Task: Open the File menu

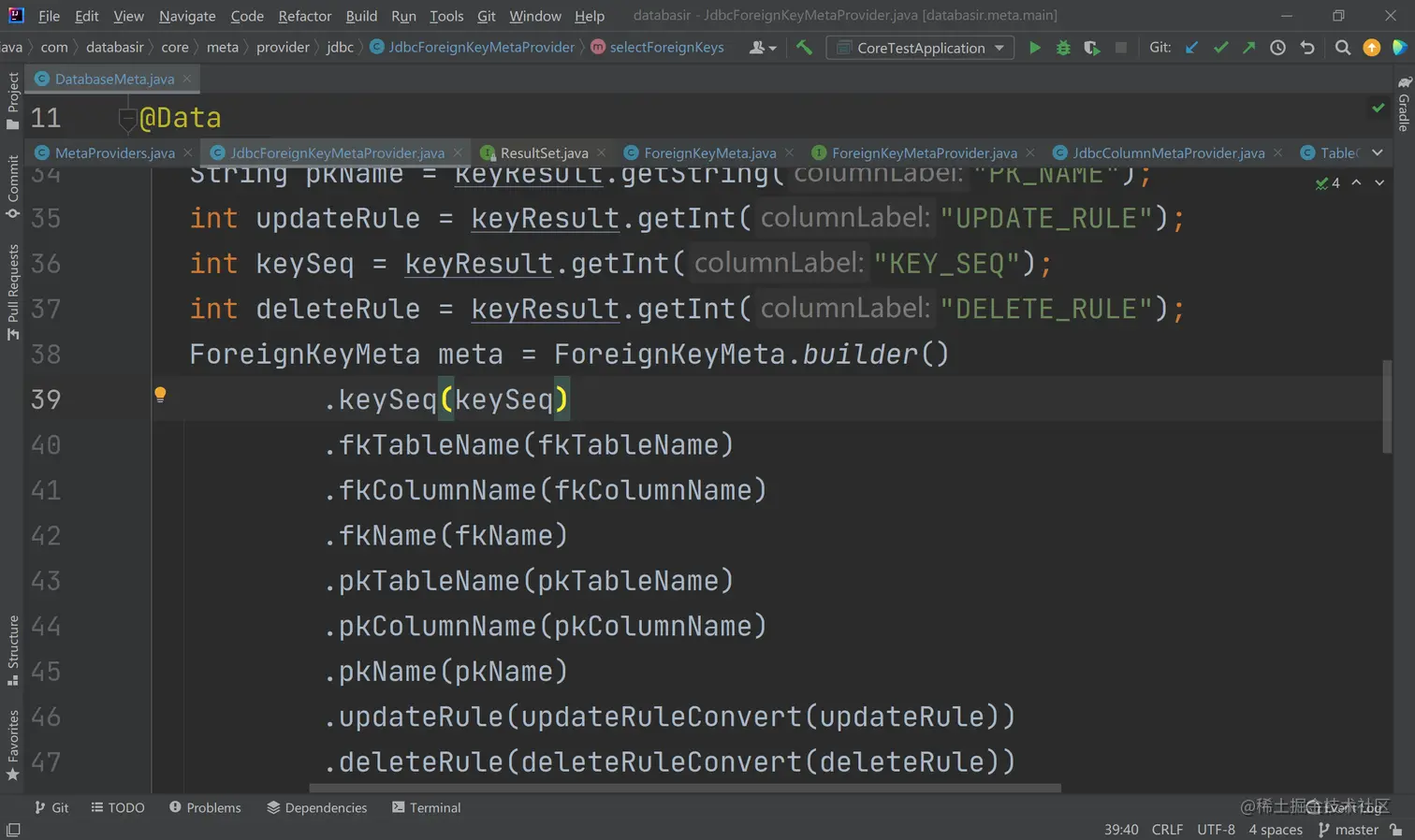Action: (x=50, y=16)
